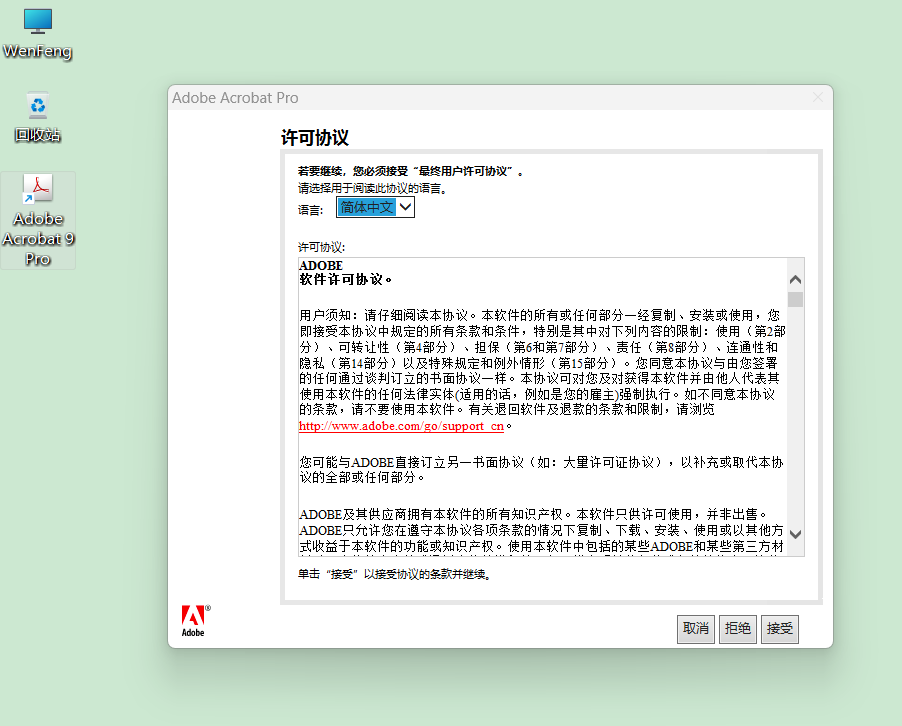Screen dimensions: 902x726
Task: Open the WenFeng computer desktop icon
Action: 38,34
